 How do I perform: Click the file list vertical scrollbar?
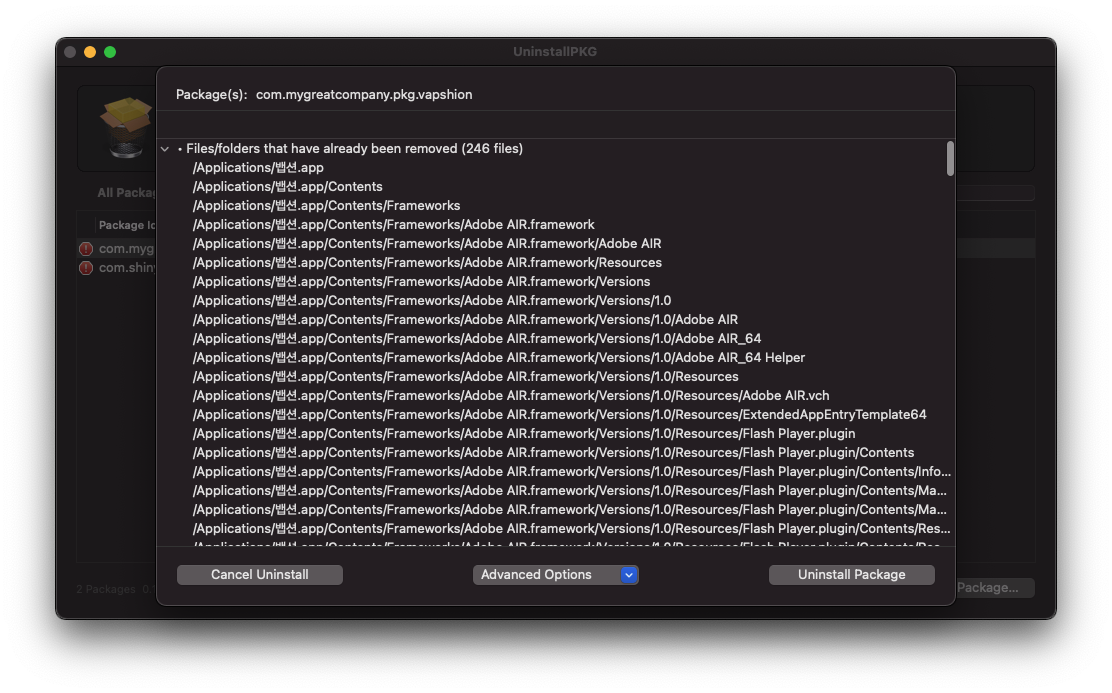950,158
